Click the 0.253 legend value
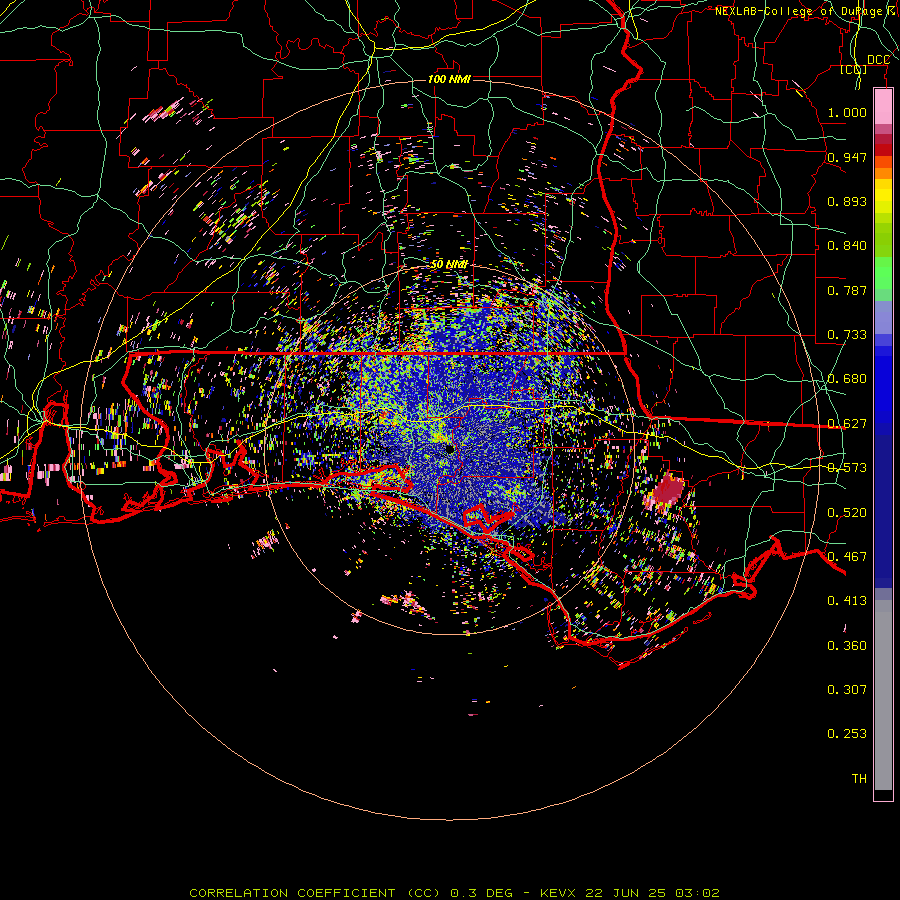The image size is (900, 900). tap(847, 734)
